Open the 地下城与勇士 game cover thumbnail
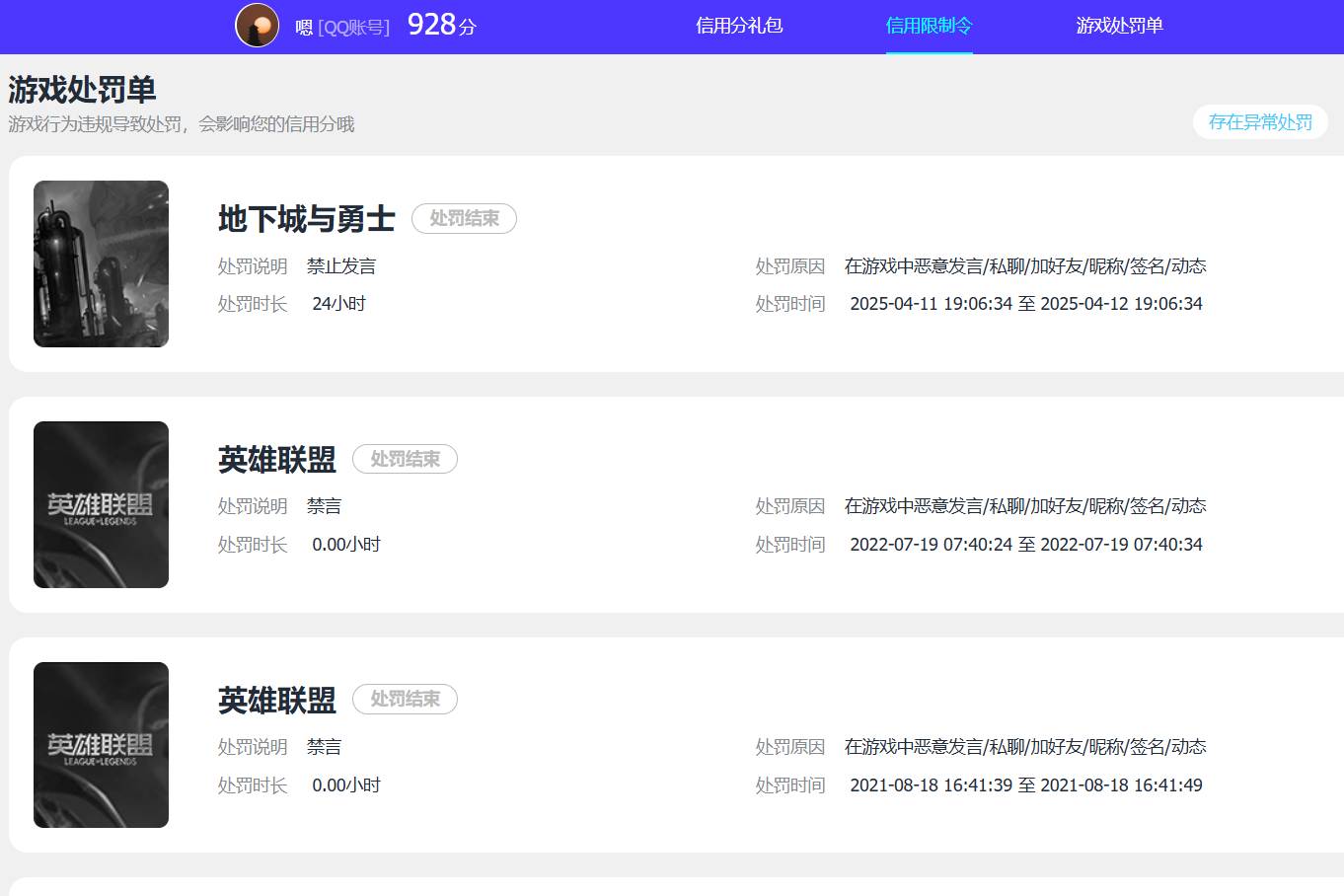This screenshot has height=896, width=1344. [x=101, y=263]
